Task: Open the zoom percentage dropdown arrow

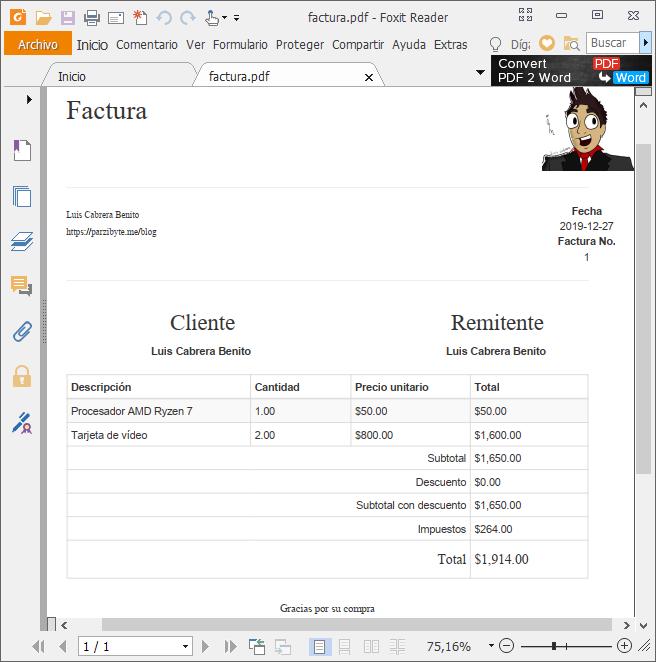Action: click(491, 646)
